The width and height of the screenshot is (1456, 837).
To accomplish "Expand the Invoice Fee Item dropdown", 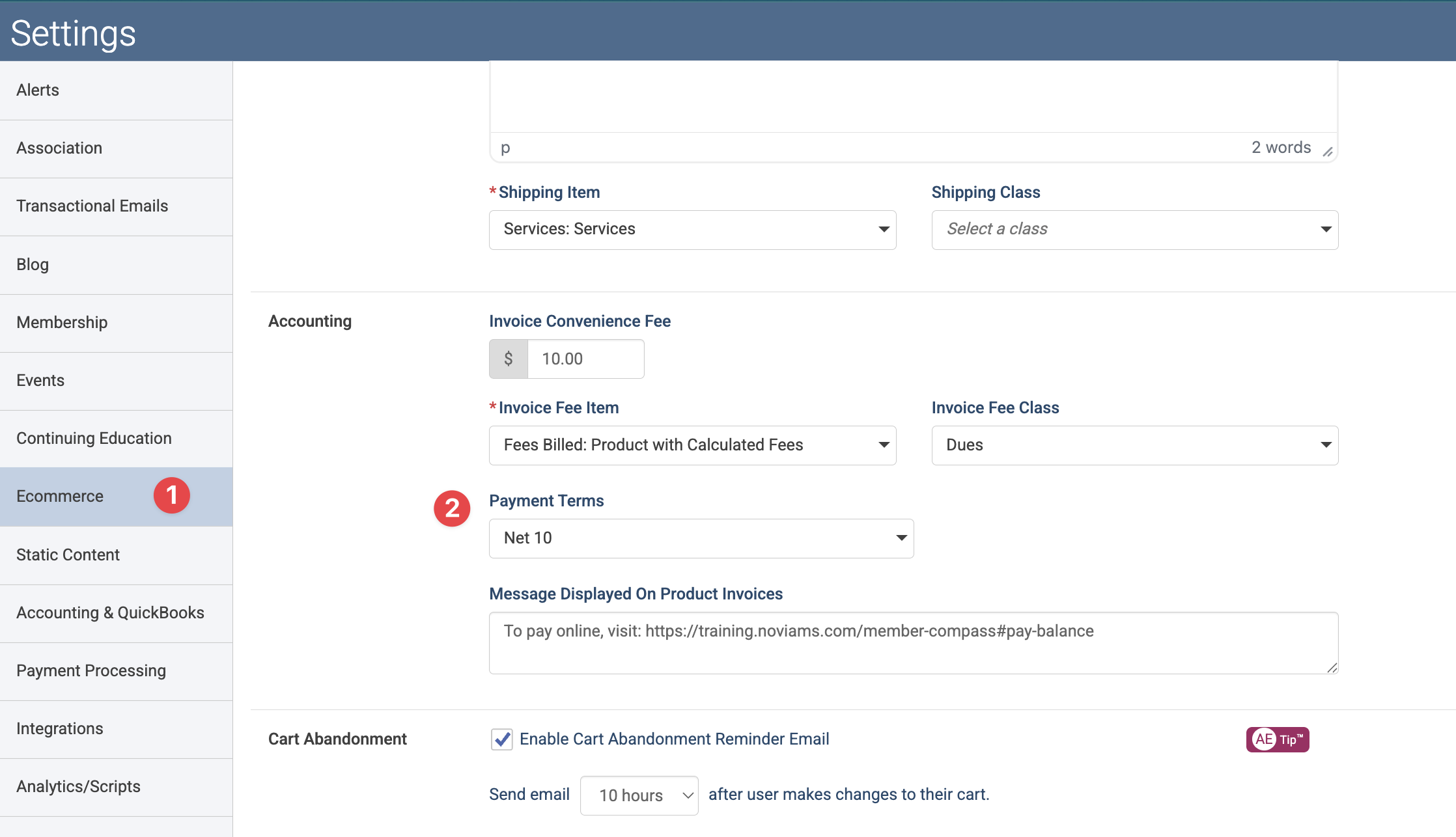I will point(692,445).
